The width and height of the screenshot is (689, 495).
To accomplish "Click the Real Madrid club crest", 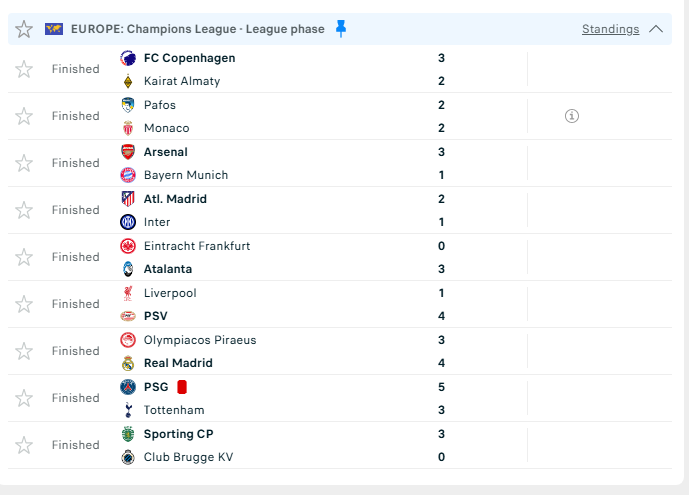I will pyautogui.click(x=127, y=363).
